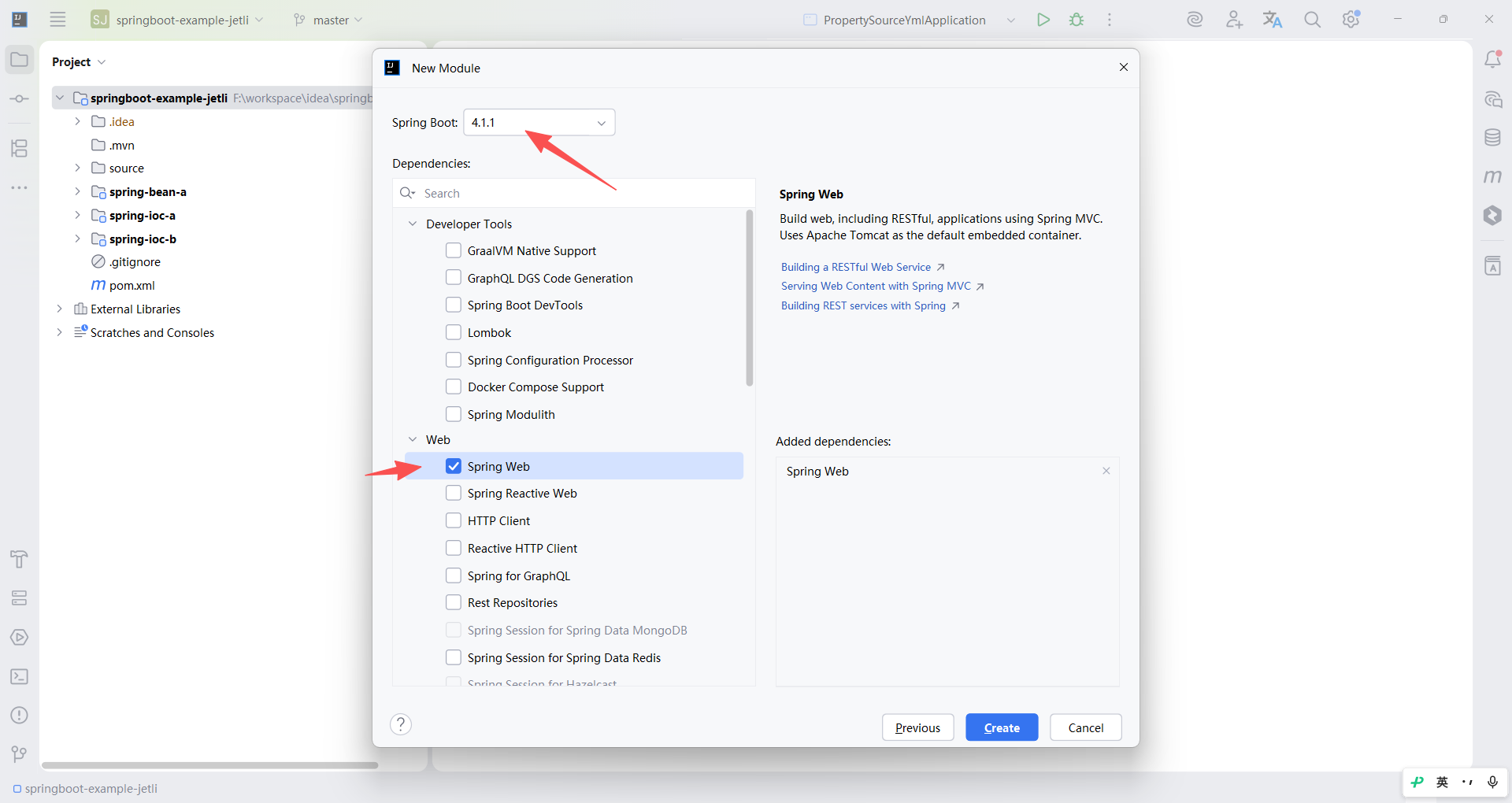Open the AI chat tool window

(1492, 99)
